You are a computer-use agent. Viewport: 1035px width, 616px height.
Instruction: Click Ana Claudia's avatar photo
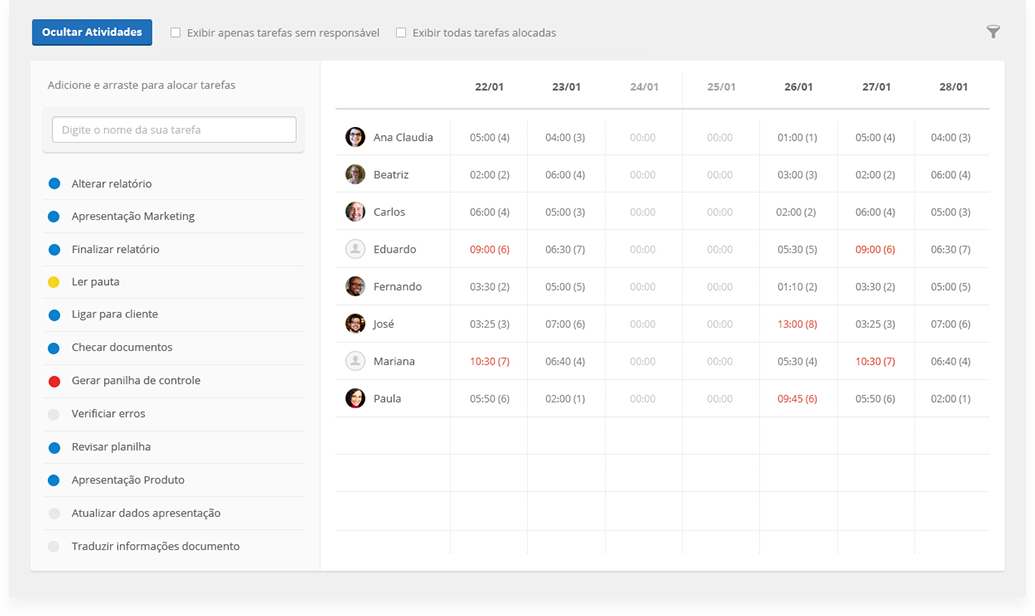tap(355, 137)
